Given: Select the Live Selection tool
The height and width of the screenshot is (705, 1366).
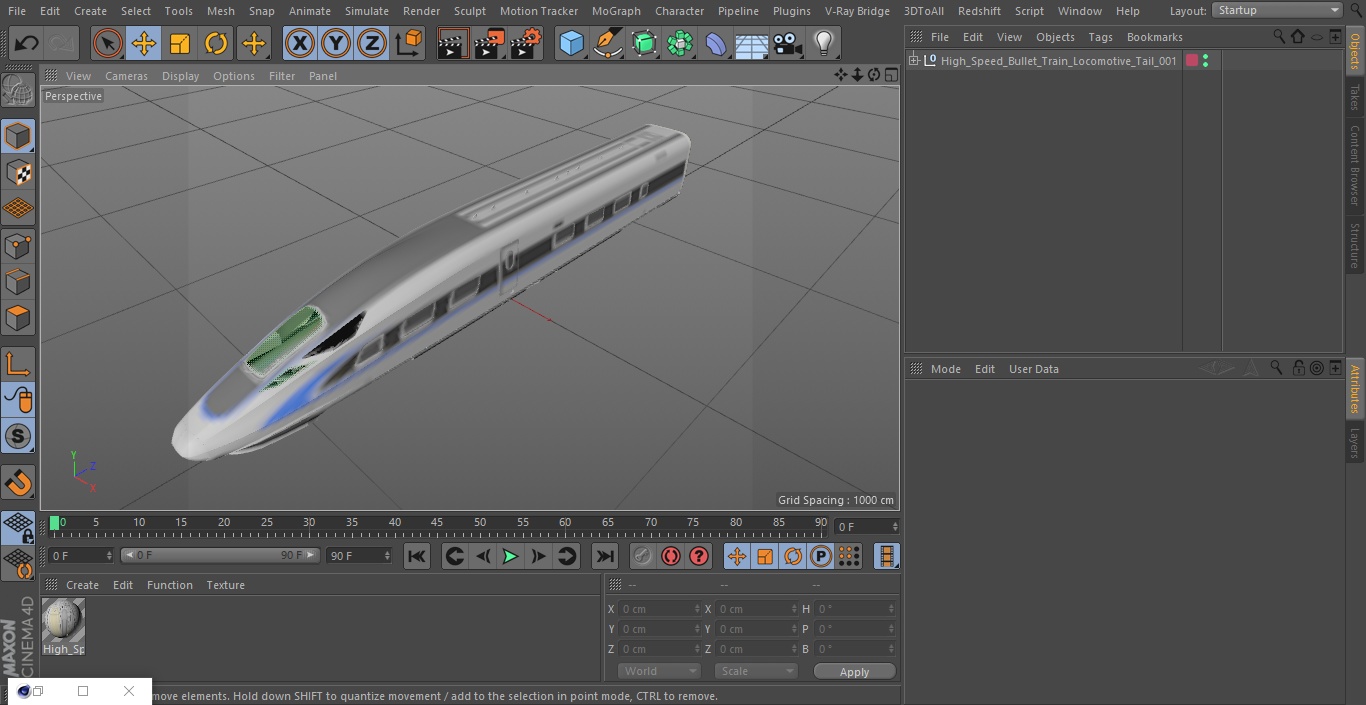Looking at the screenshot, I should pos(108,43).
